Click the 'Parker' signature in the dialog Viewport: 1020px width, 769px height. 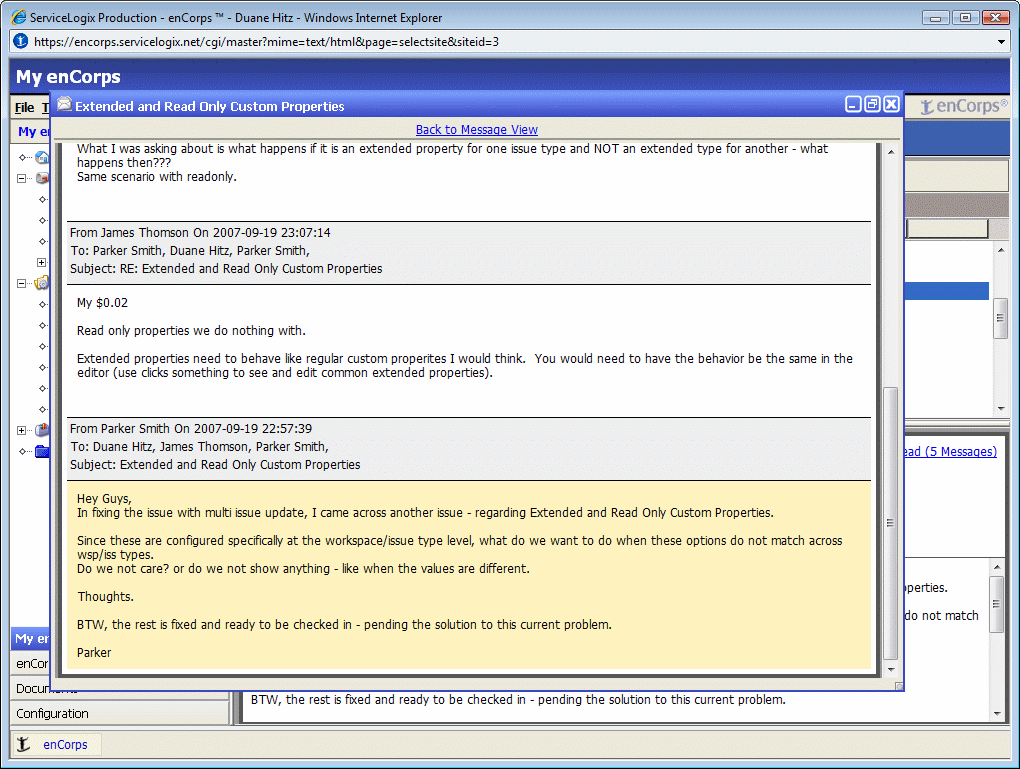[x=94, y=653]
